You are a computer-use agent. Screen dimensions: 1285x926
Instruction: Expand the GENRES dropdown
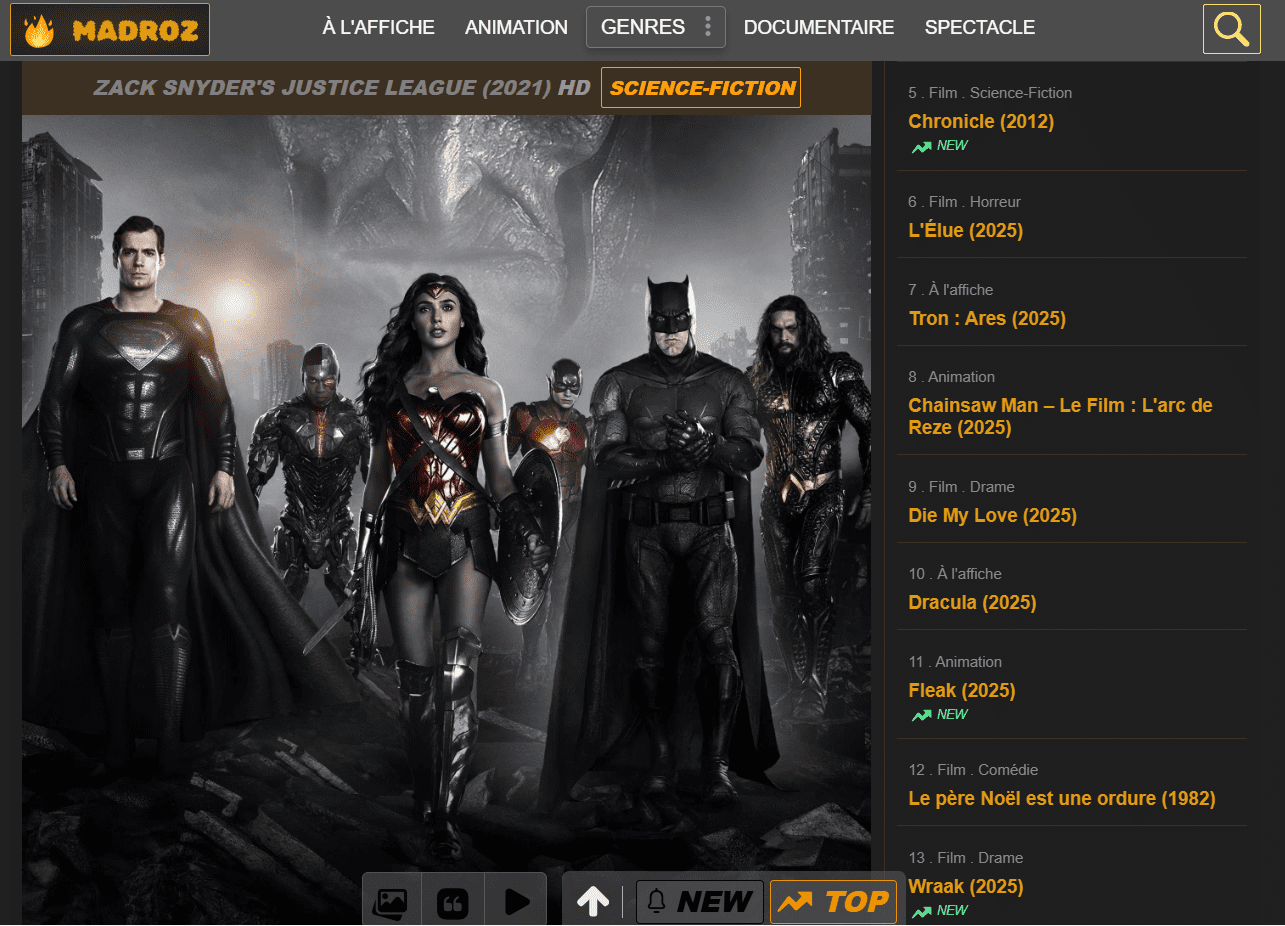click(x=655, y=27)
